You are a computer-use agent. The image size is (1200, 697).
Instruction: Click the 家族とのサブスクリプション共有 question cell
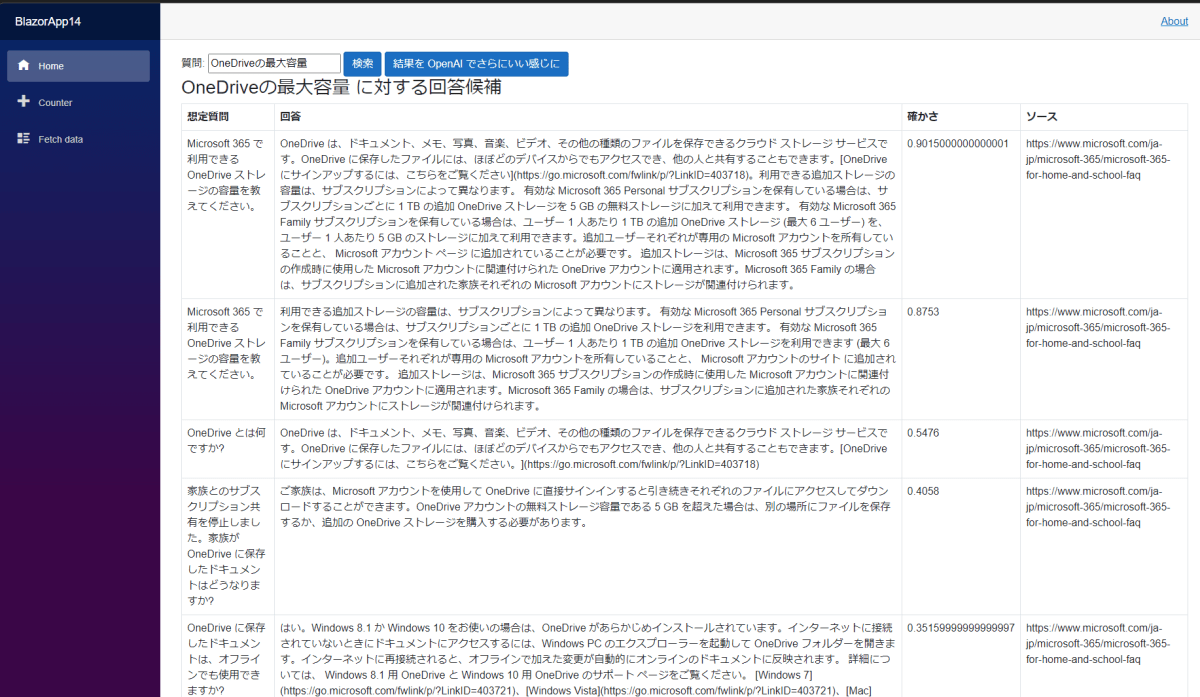click(x=227, y=546)
